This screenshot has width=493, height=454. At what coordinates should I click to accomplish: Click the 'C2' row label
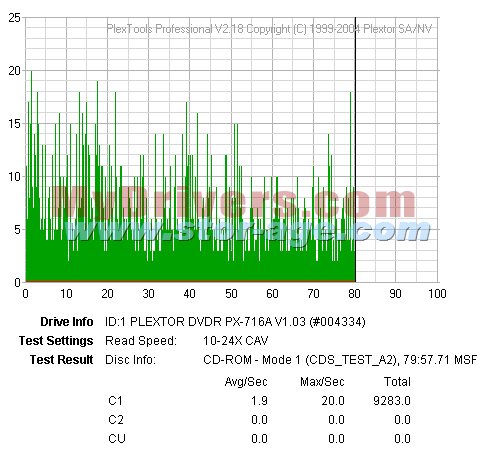[116, 419]
